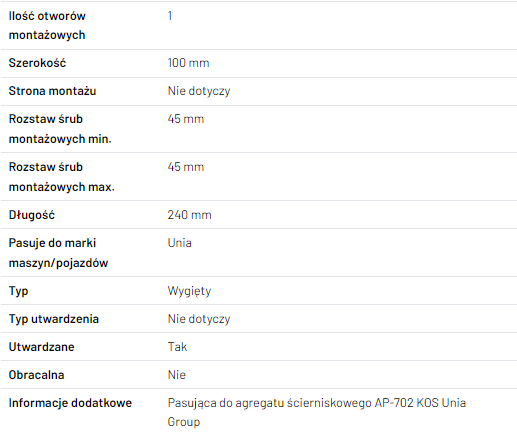Select the '100 mm' width value
Screen dimensions: 517x439
pos(188,63)
